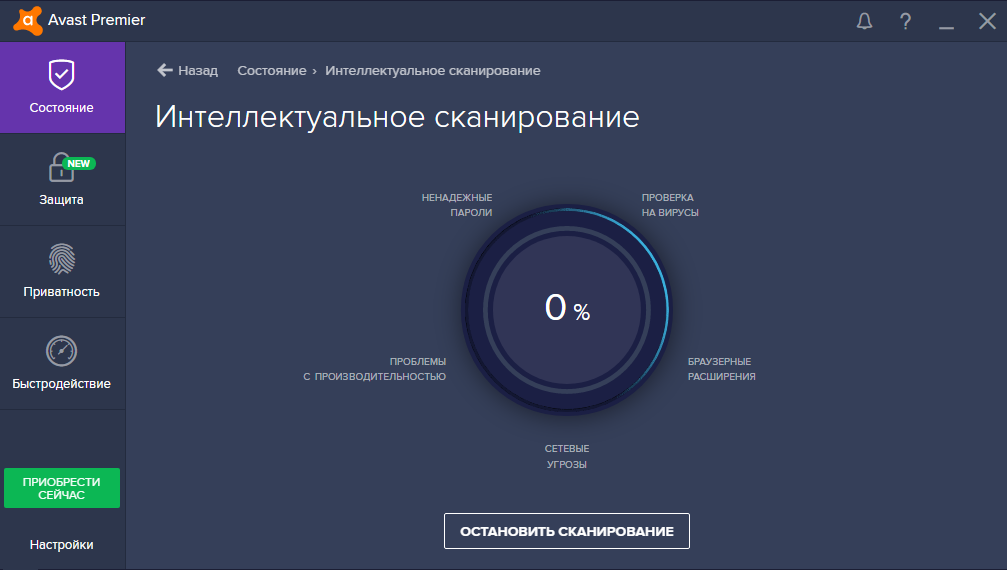Go back with the Назад link
The width and height of the screenshot is (1007, 570).
click(x=198, y=71)
